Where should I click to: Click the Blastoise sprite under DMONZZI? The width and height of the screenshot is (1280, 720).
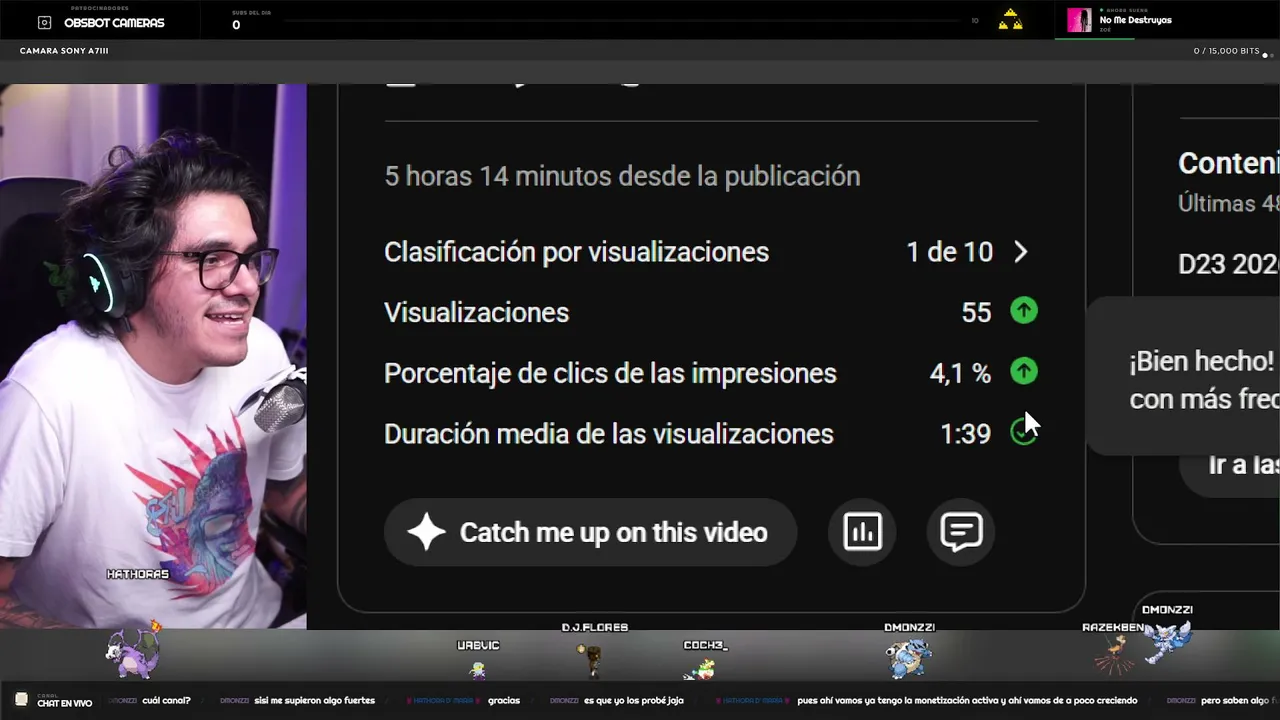(909, 658)
